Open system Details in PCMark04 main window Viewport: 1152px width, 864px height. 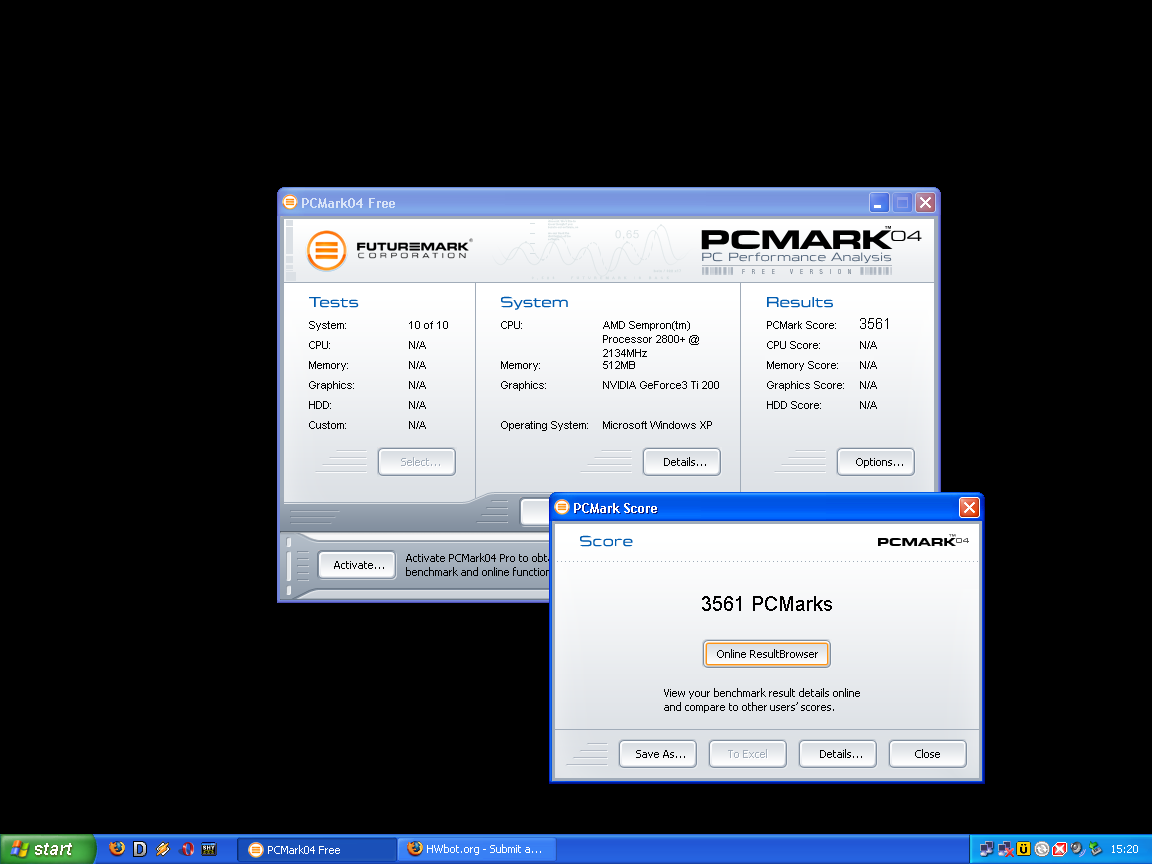tap(682, 462)
